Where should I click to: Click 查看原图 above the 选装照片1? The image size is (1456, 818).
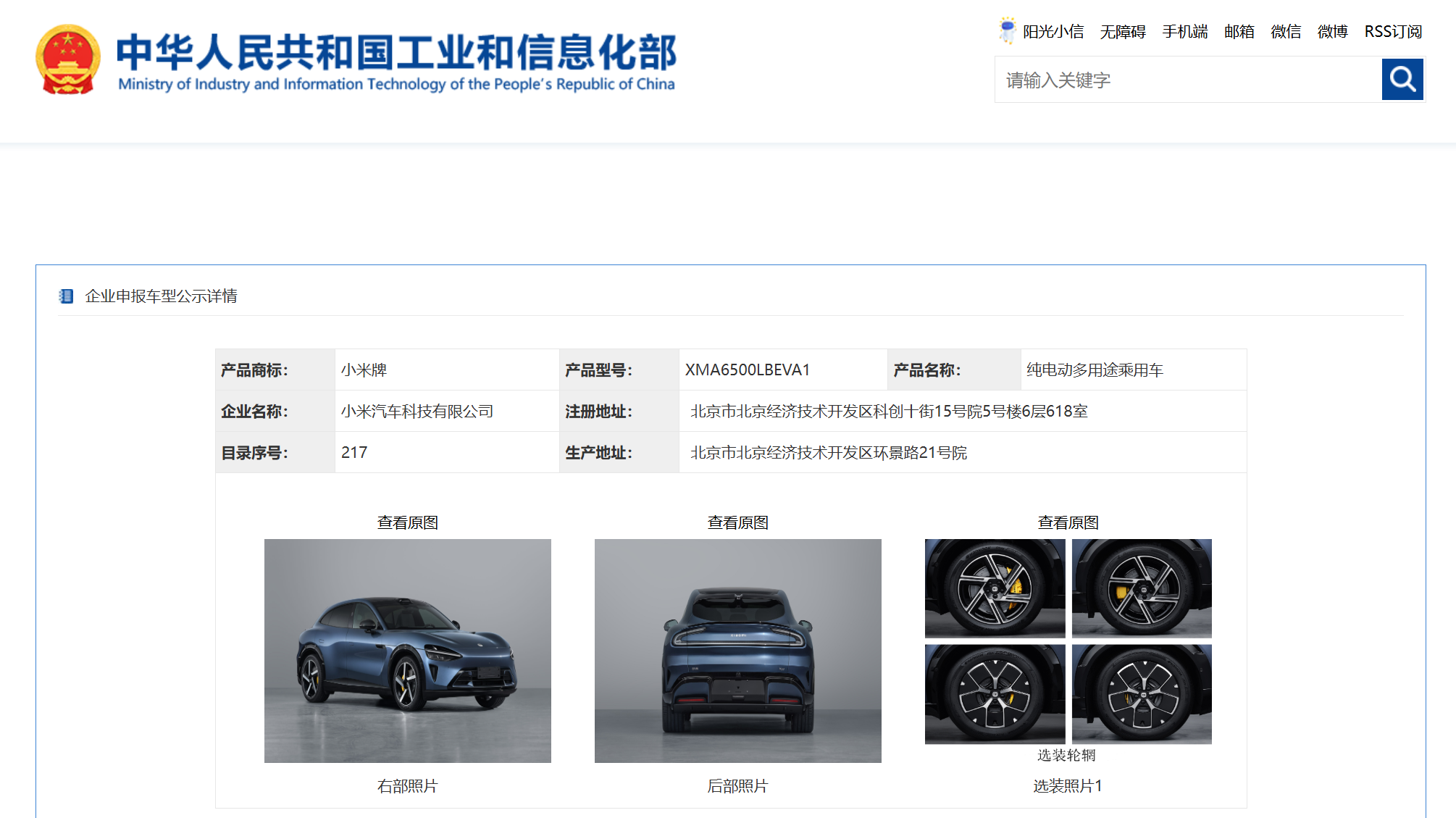pos(1068,522)
